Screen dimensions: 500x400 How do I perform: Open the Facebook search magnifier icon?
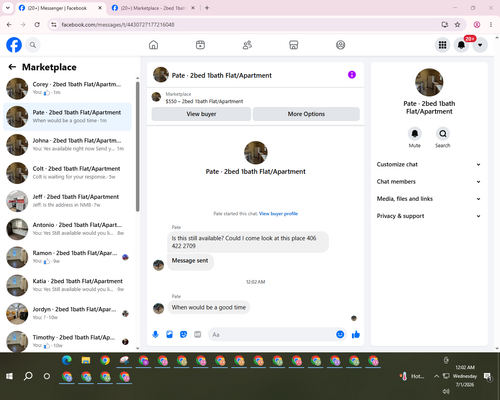33,45
